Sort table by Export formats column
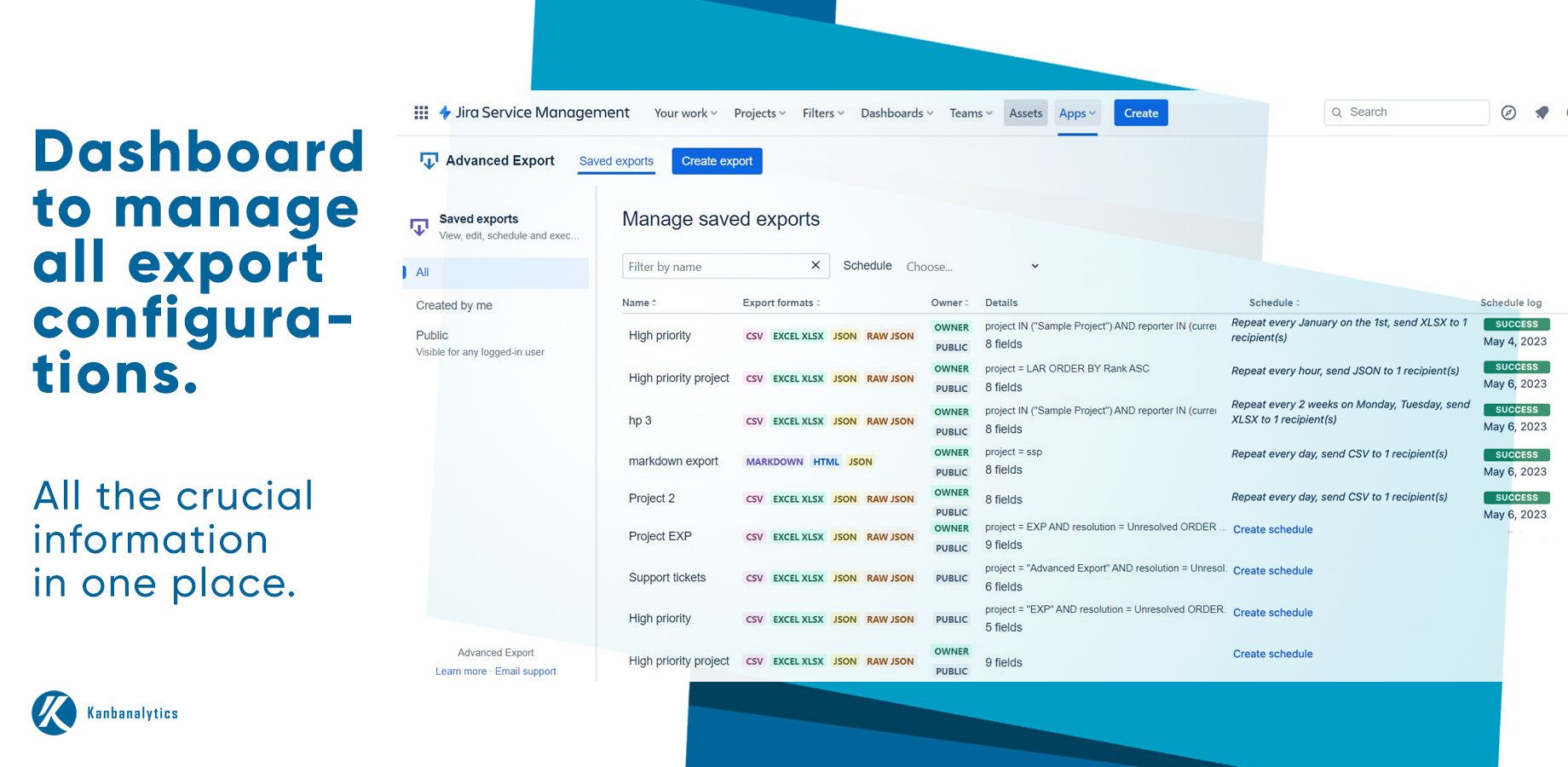Image resolution: width=1568 pixels, height=767 pixels. tap(781, 303)
